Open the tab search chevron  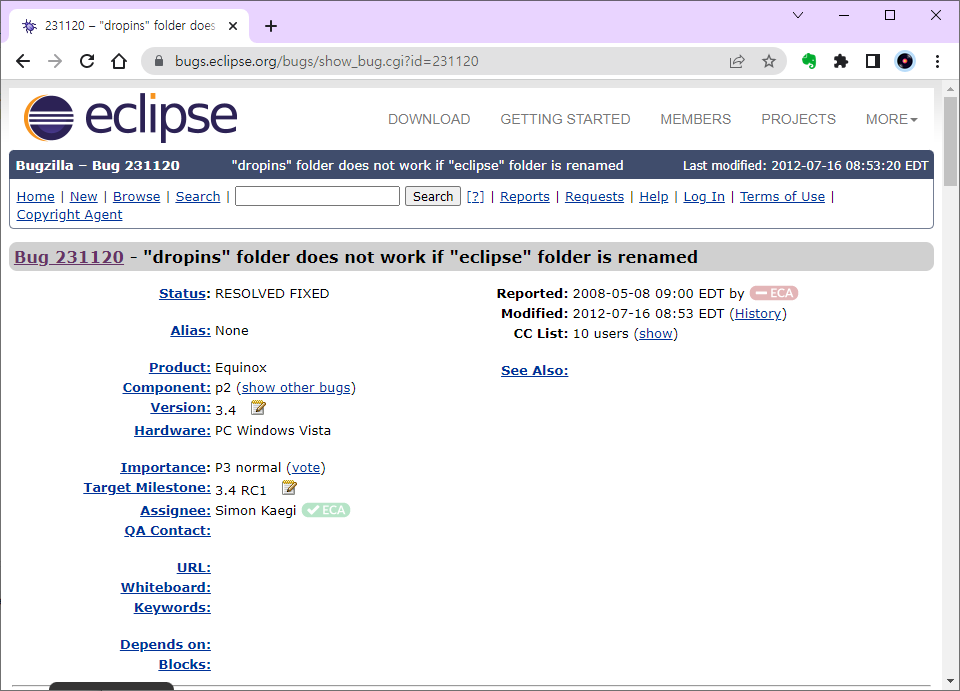pyautogui.click(x=798, y=15)
